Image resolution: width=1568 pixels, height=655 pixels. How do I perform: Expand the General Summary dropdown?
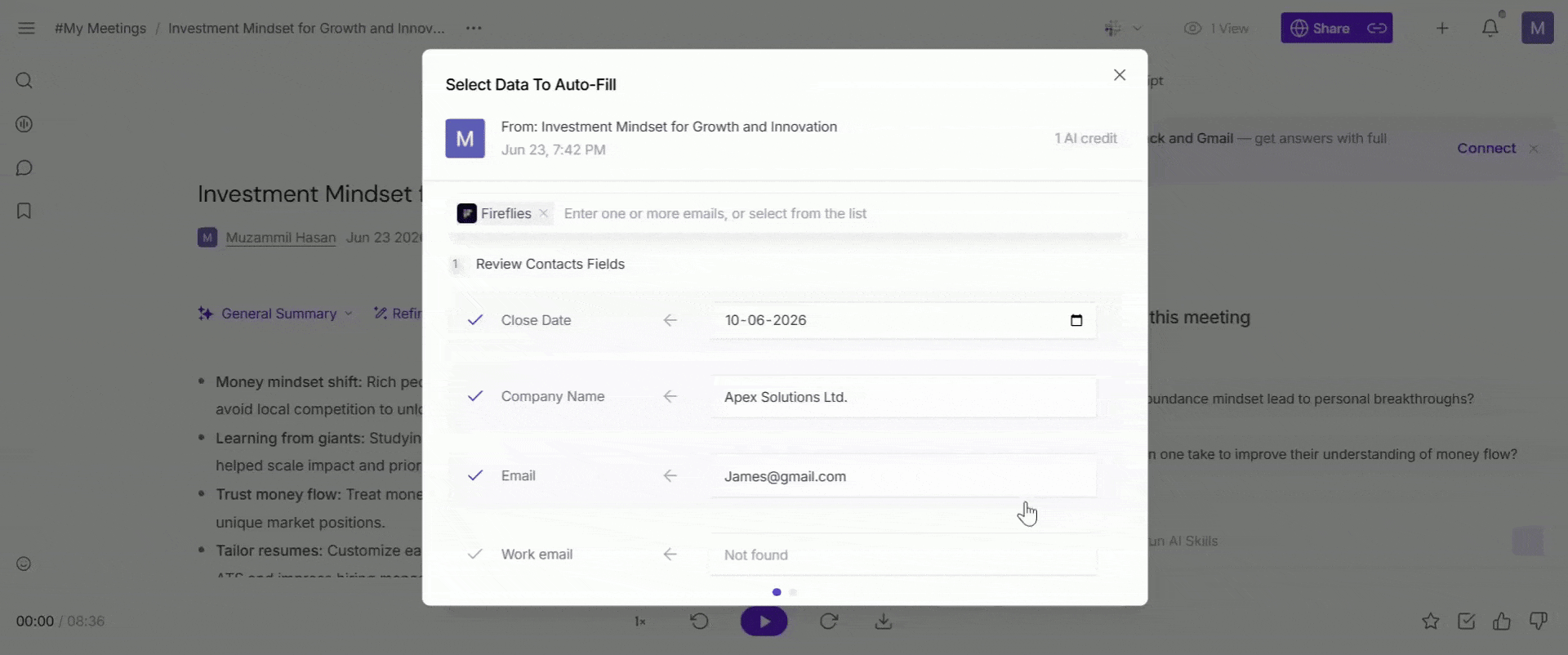point(275,314)
